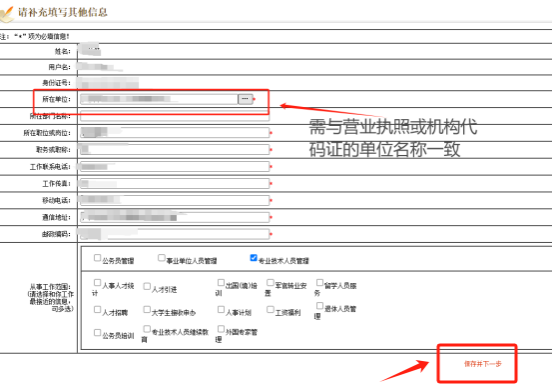Image resolution: width=554 pixels, height=389 pixels.
Task: Click the 身份证号 field label
Action: pos(57,83)
